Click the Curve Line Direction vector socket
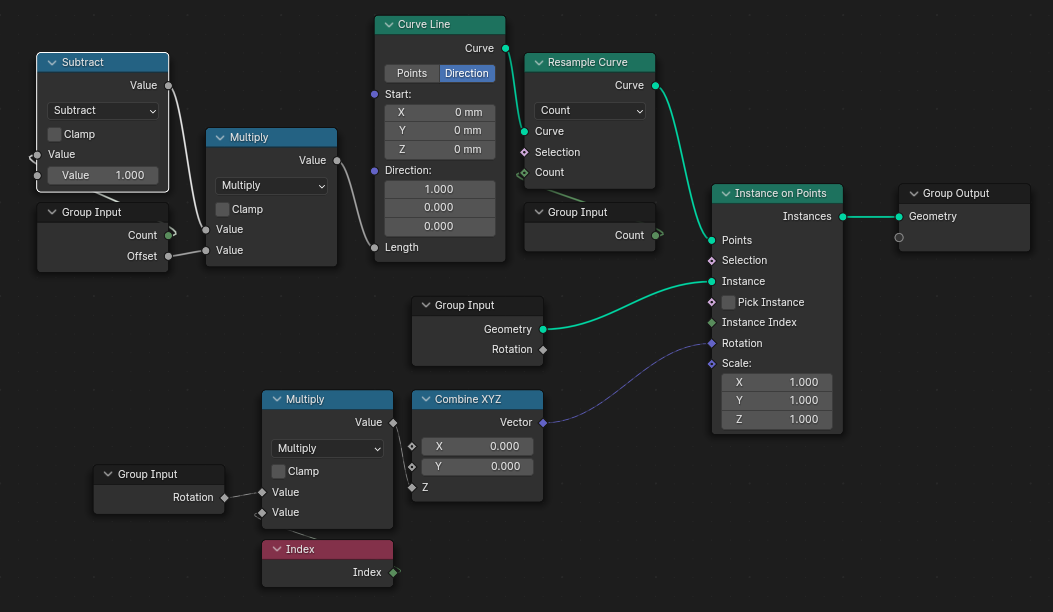The image size is (1053, 612). tap(375, 171)
